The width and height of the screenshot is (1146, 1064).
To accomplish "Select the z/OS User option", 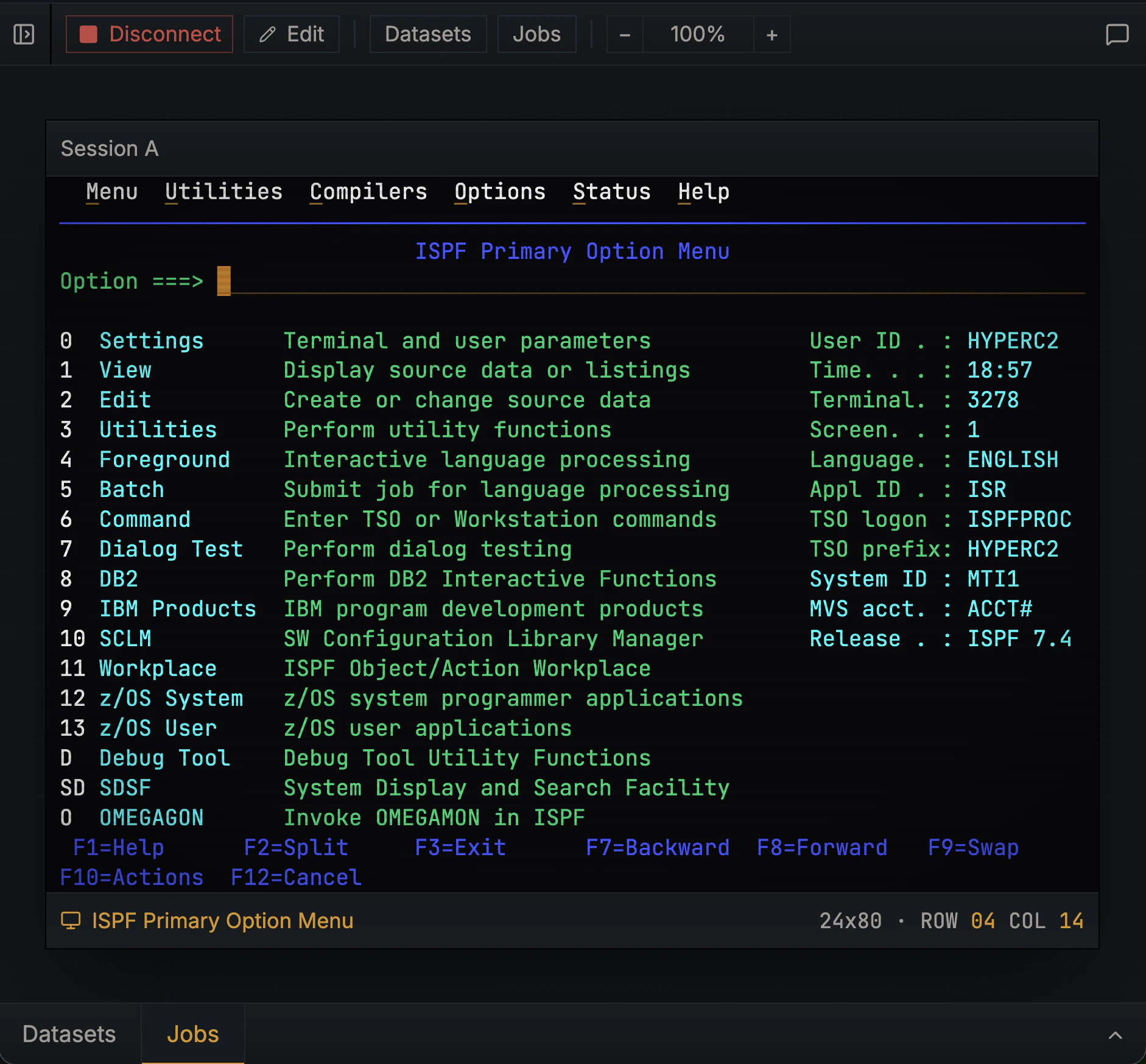I will [x=158, y=728].
